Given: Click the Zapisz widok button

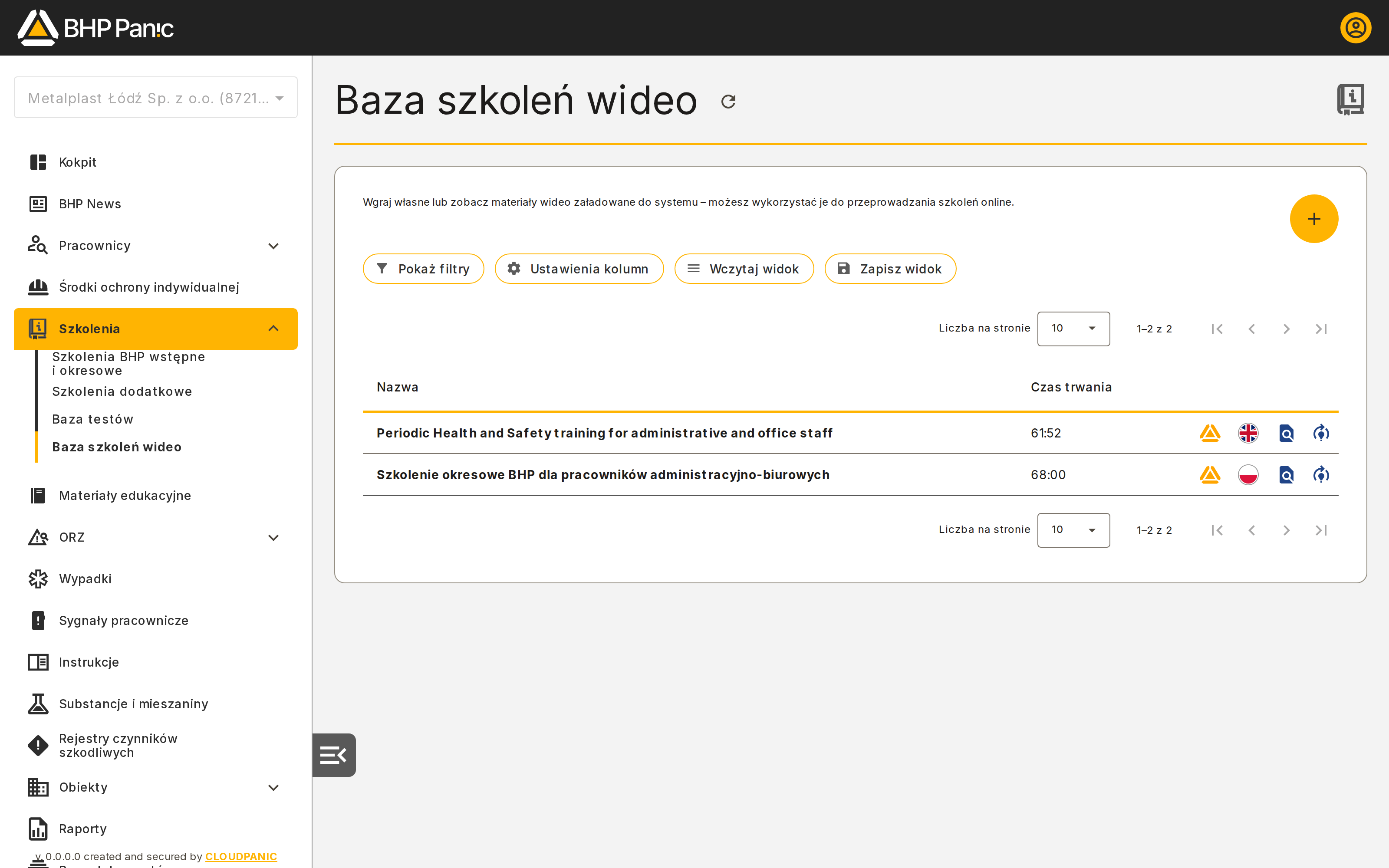Looking at the screenshot, I should coord(890,269).
